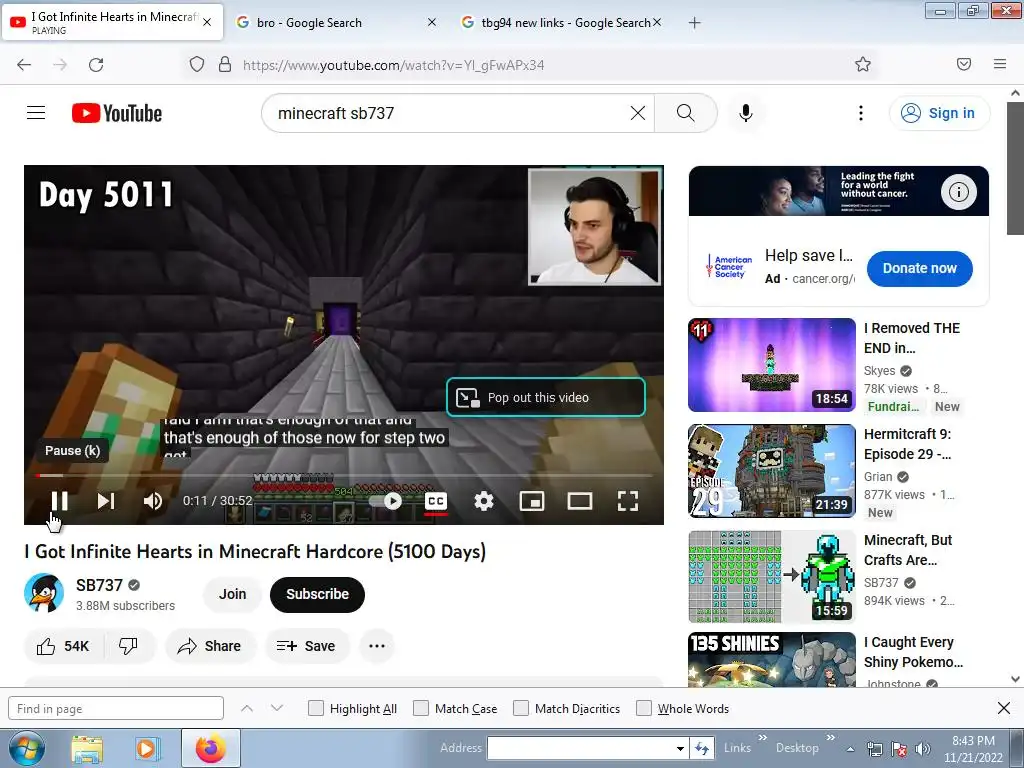Save video to playlist
Viewport: 1024px width, 768px height.
click(306, 646)
